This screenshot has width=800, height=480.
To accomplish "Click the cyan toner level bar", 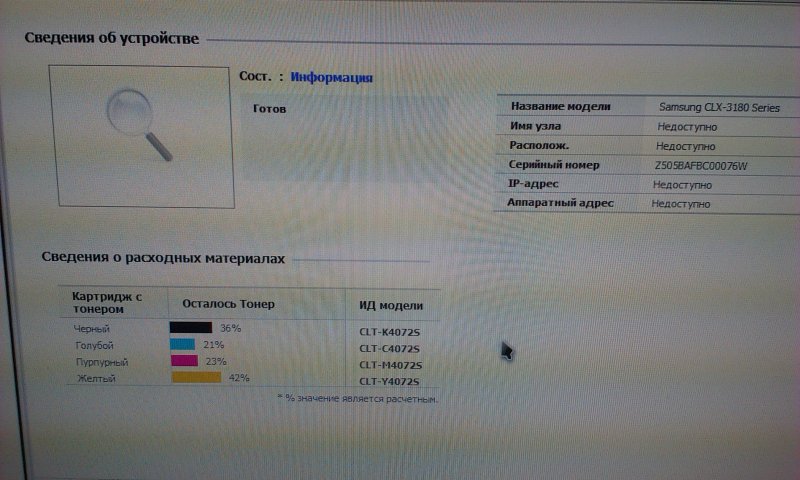I will tap(182, 344).
